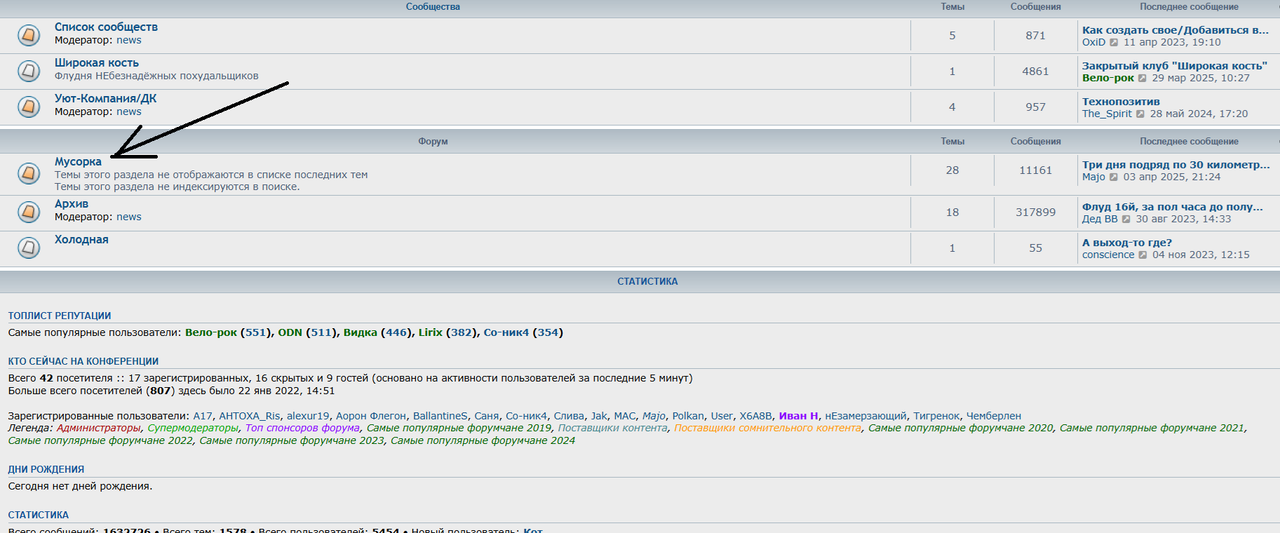This screenshot has height=533, width=1280.
Task: Click the forum icon beside Холодная
Action: (x=29, y=248)
